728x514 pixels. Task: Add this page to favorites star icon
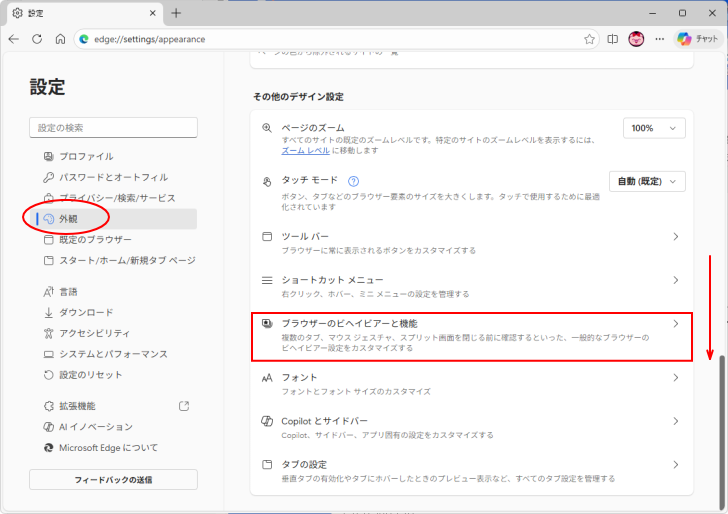coord(589,39)
